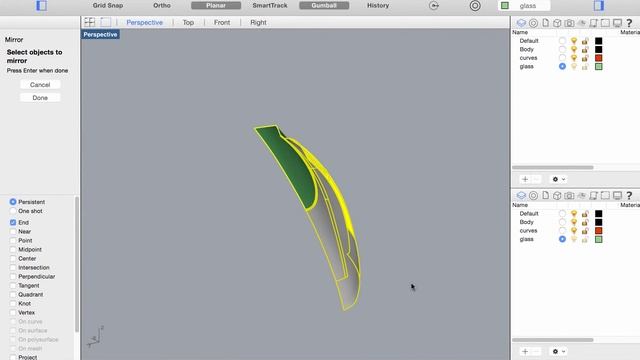Open circle Properties icon in upper panel
The height and width of the screenshot is (360, 640).
click(x=533, y=23)
